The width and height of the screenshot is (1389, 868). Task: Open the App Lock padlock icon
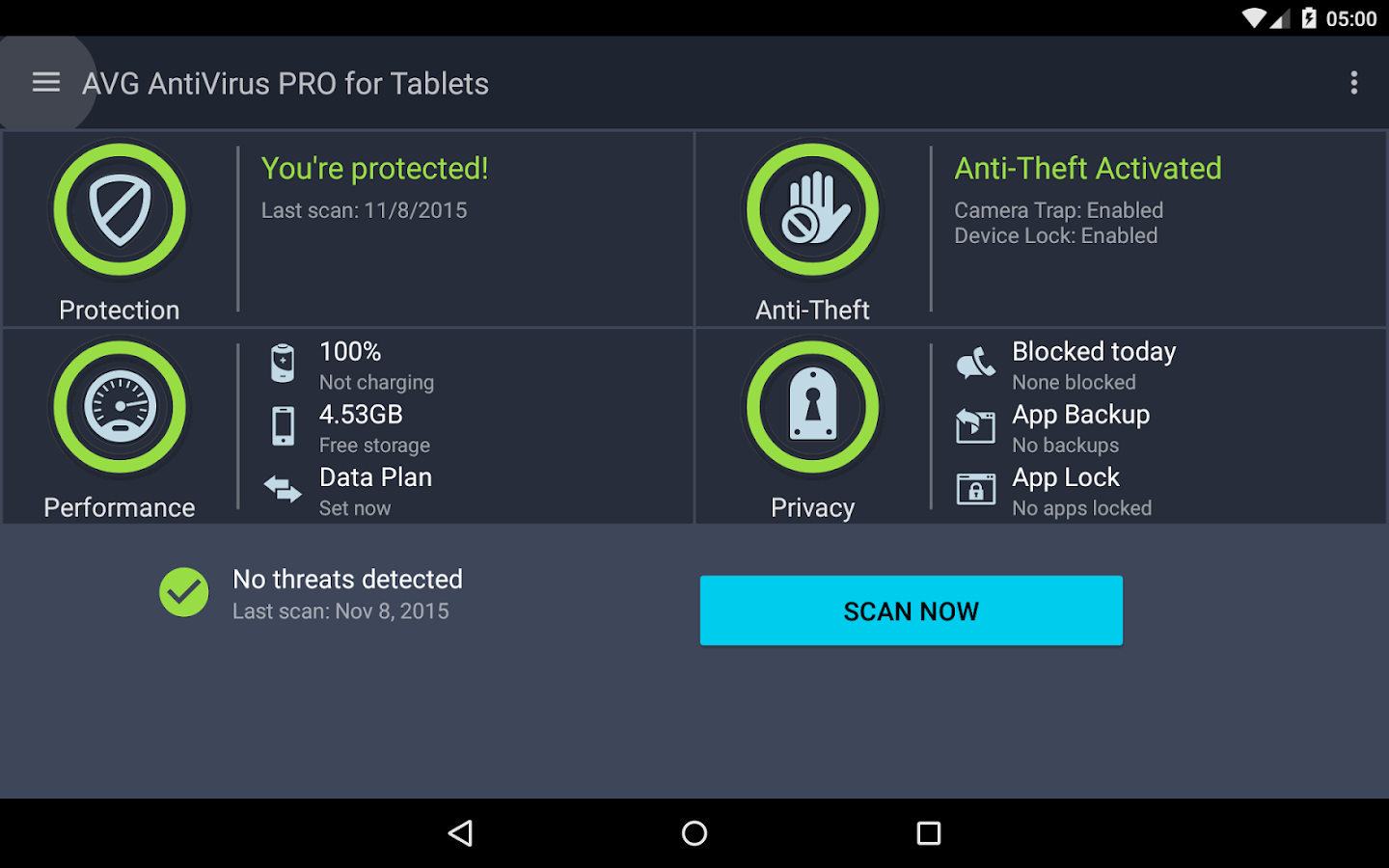click(975, 489)
